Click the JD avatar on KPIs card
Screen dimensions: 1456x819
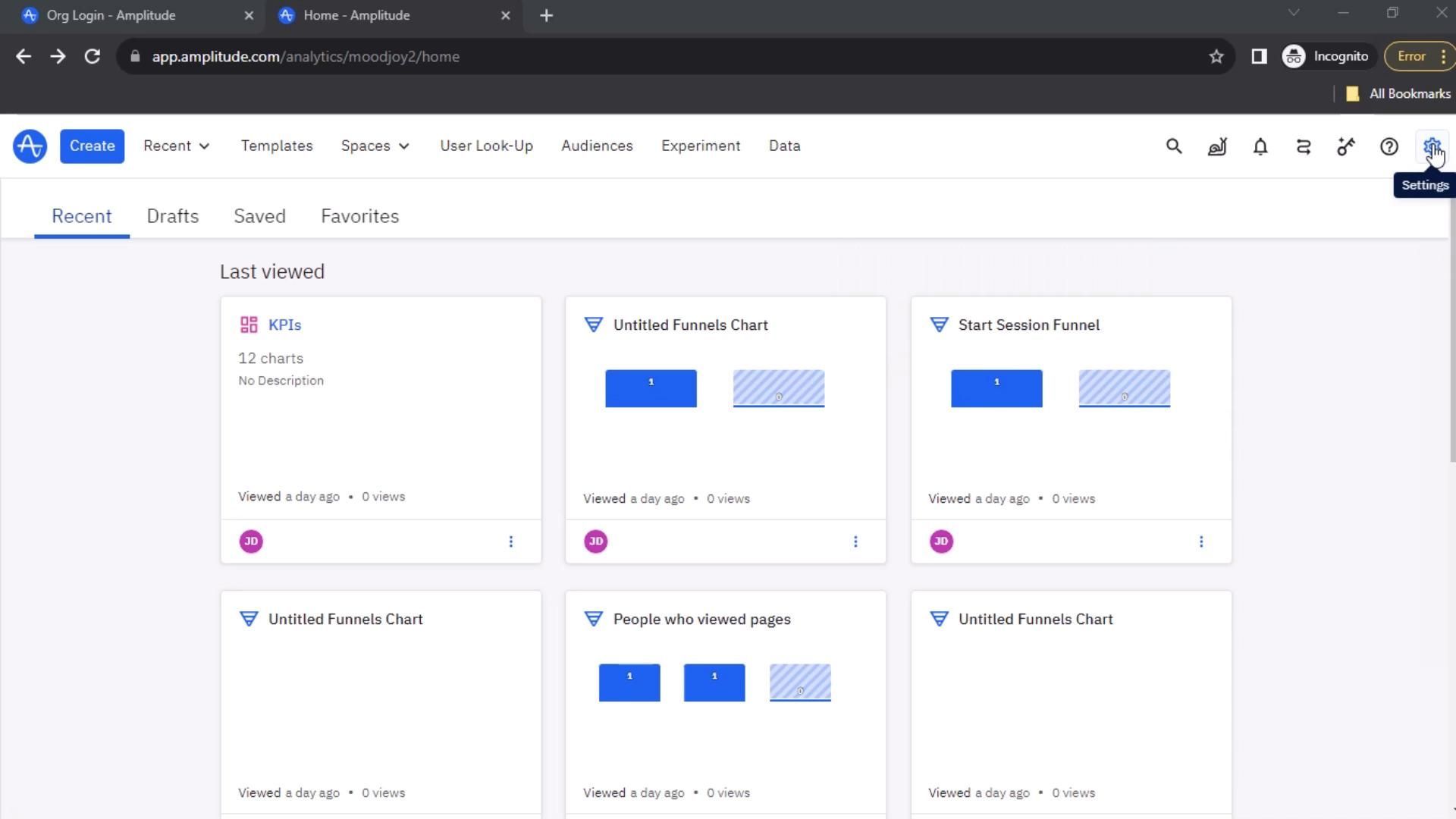(x=251, y=541)
